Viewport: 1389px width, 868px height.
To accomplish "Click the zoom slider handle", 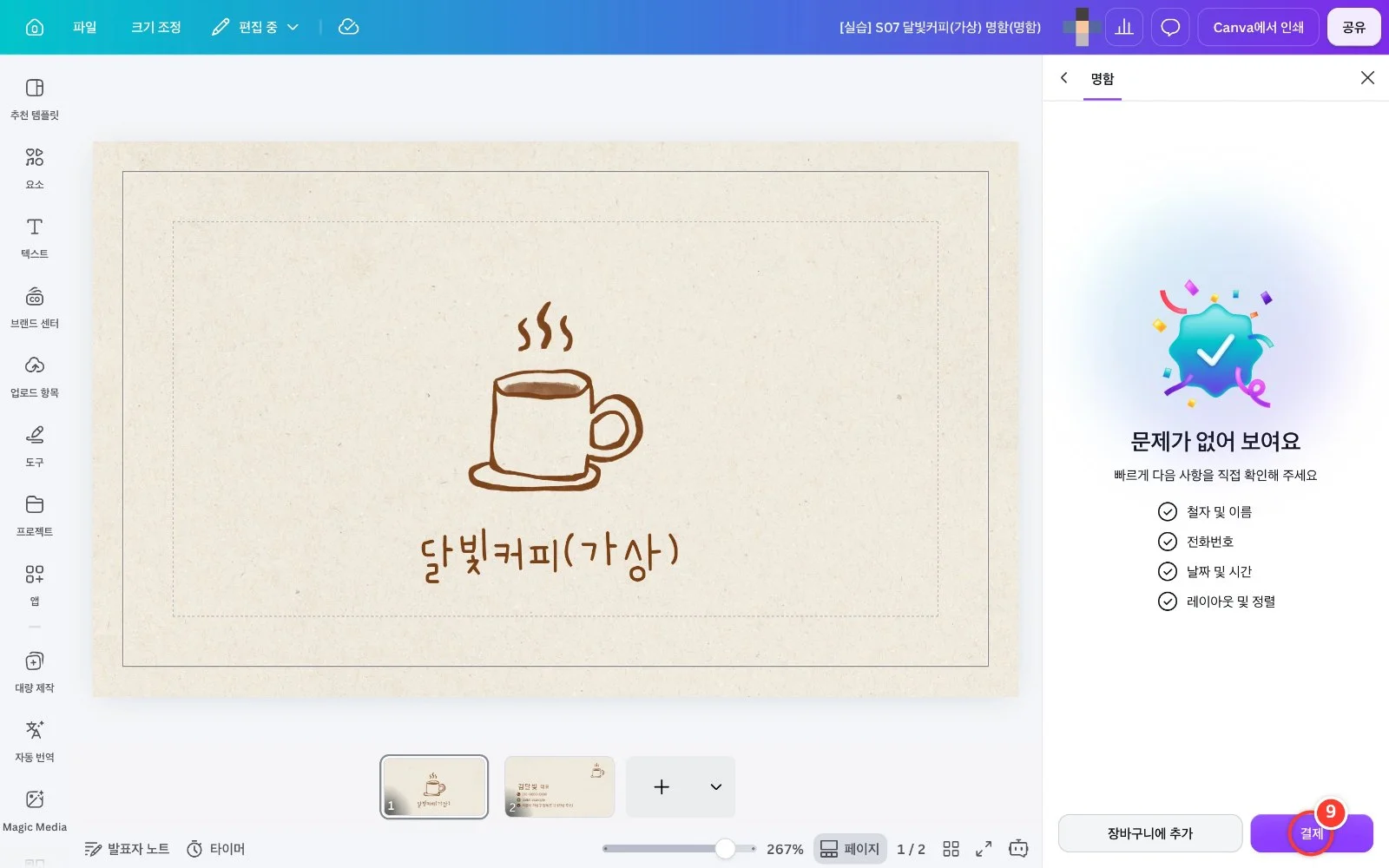I will [725, 849].
